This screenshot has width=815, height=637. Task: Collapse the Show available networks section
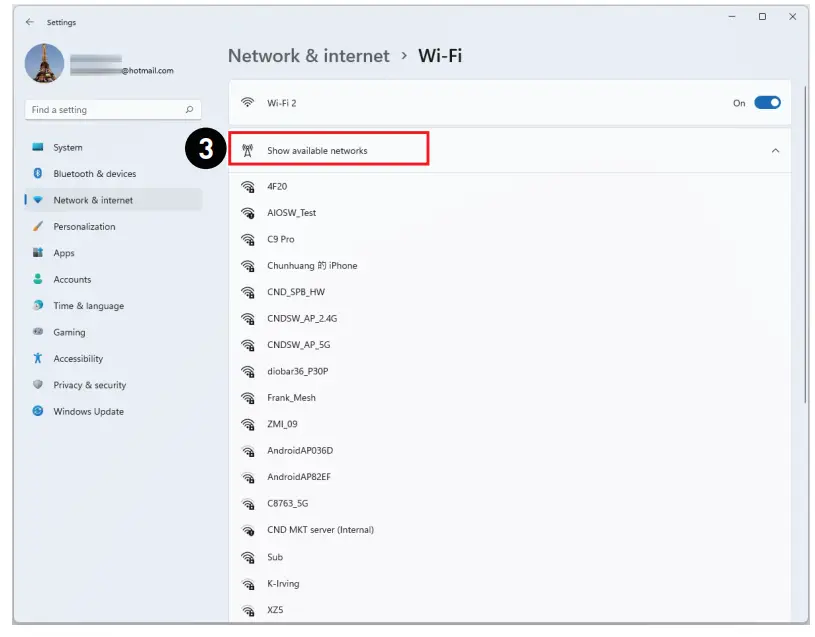[x=775, y=151]
